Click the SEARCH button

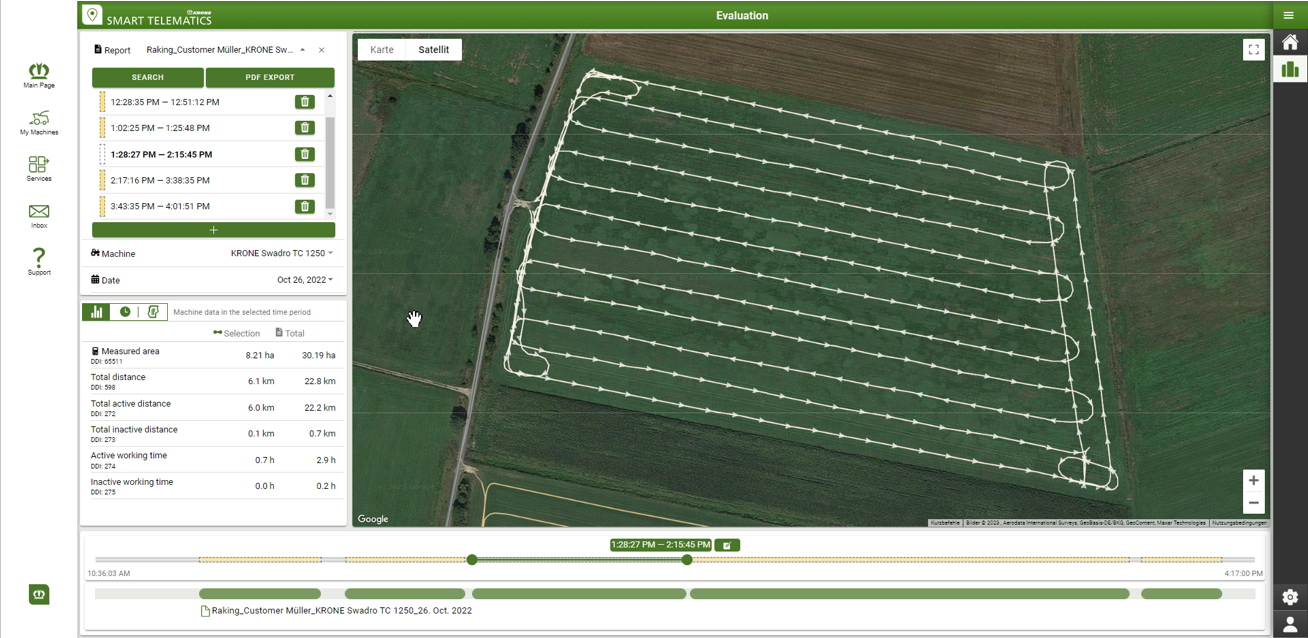tap(148, 77)
